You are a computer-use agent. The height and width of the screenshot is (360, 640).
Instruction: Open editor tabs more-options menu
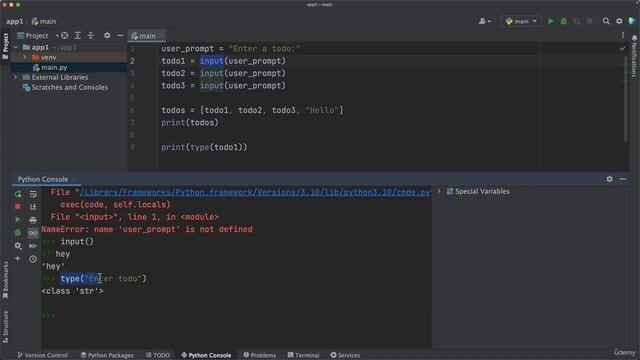[623, 36]
